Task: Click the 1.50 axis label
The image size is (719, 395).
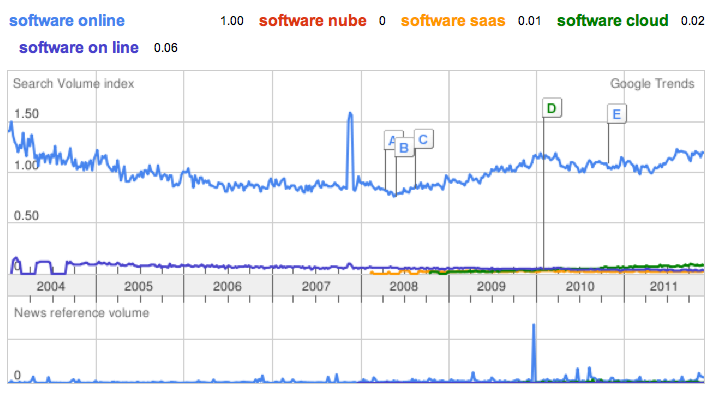Action: click(26, 114)
